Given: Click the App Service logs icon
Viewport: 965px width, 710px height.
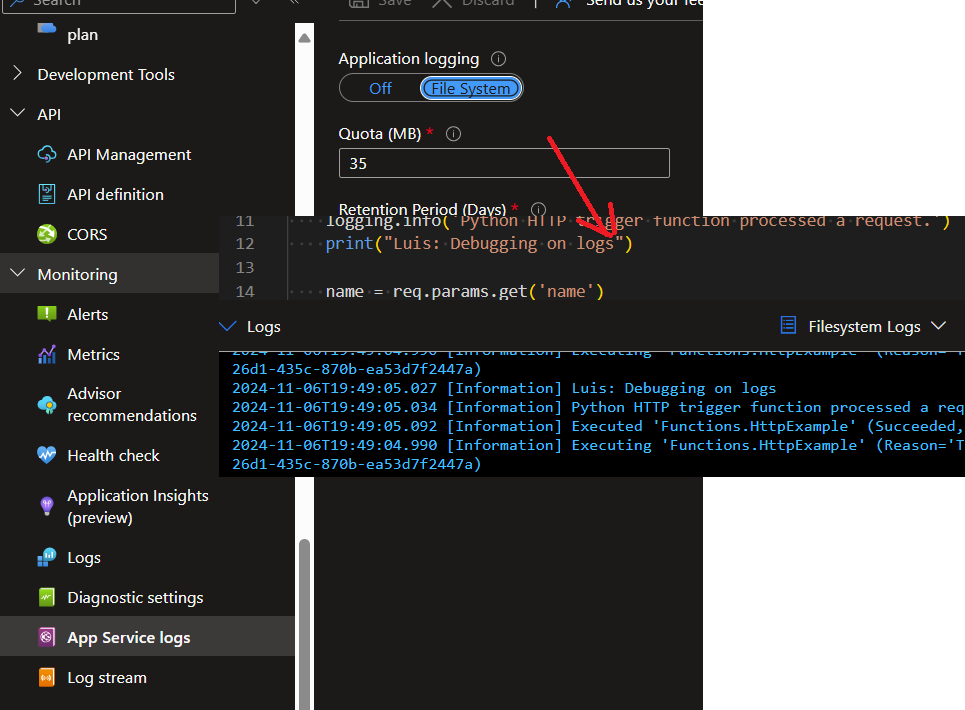Looking at the screenshot, I should coord(47,637).
